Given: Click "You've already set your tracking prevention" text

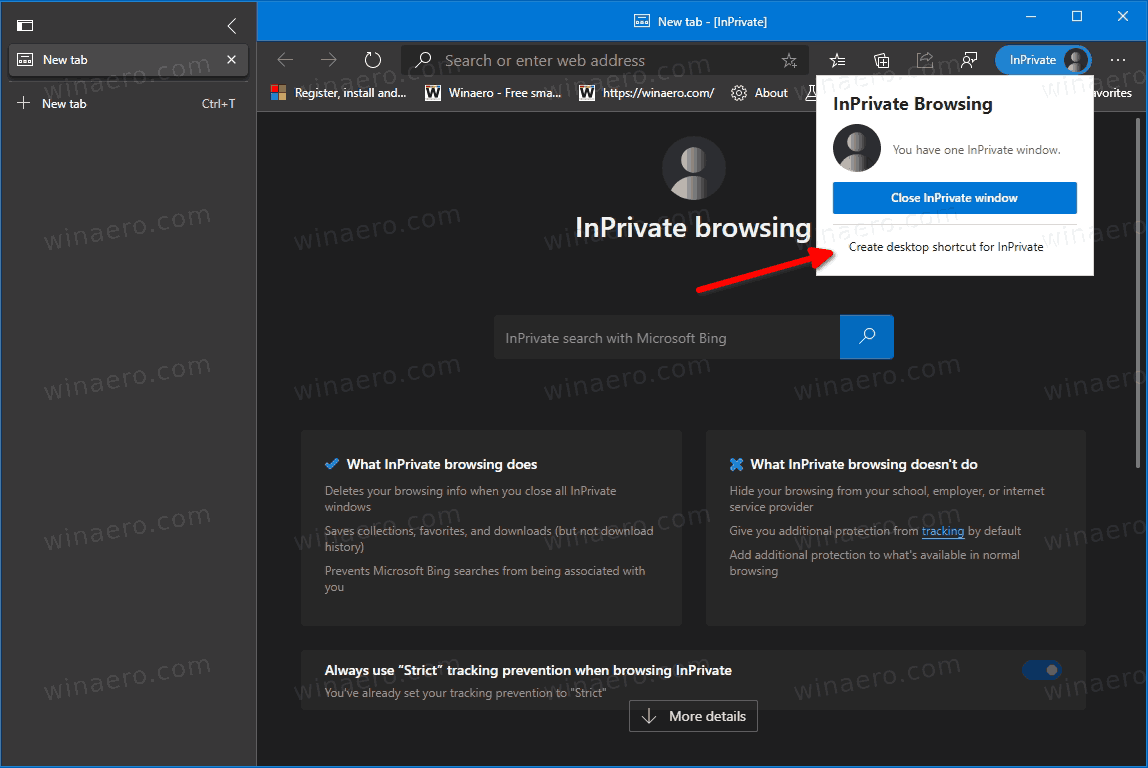Looking at the screenshot, I should click(x=465, y=693).
